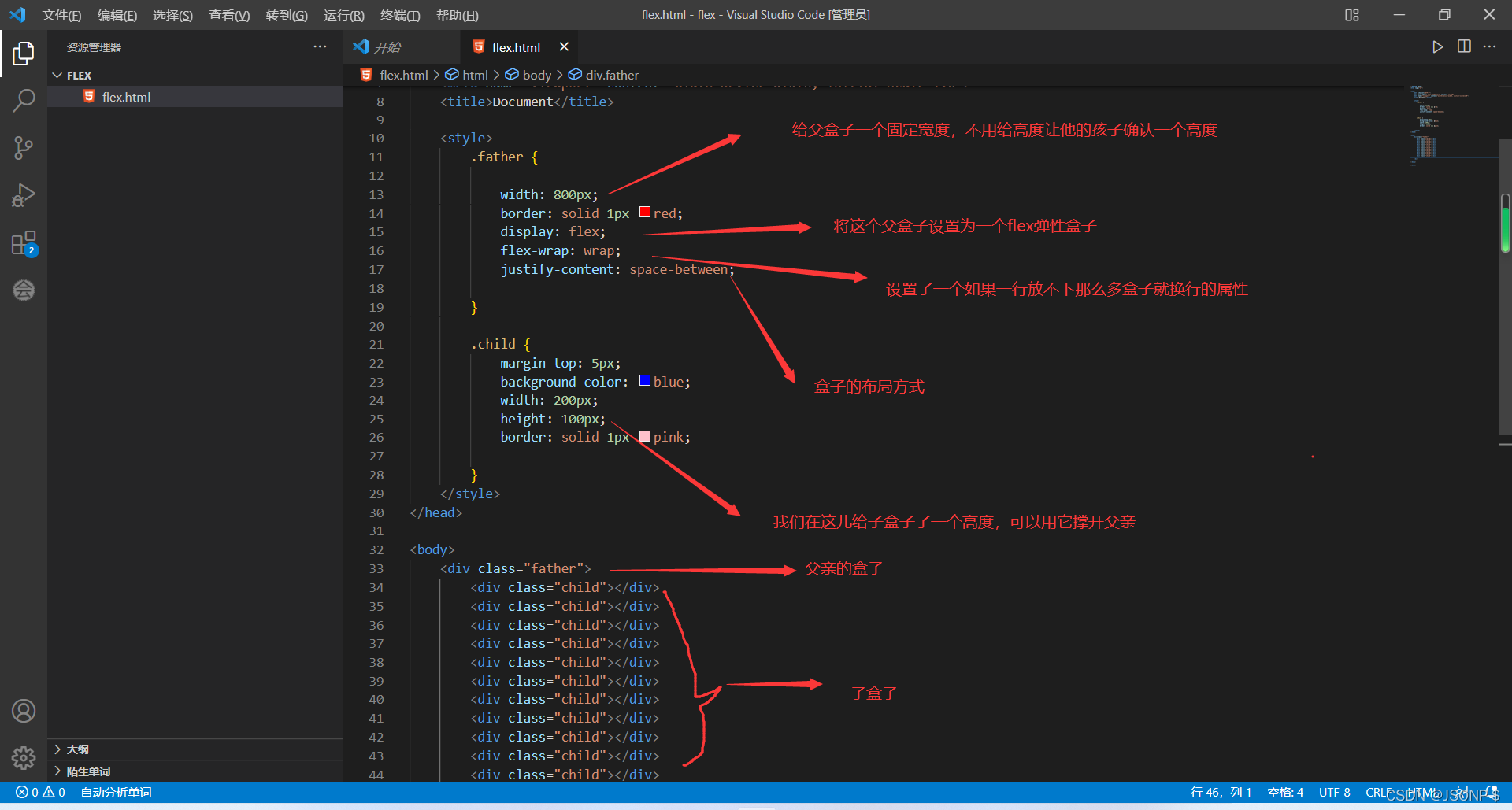1512x810 pixels.
Task: Click line number 21 in the gutter
Action: pyautogui.click(x=376, y=344)
